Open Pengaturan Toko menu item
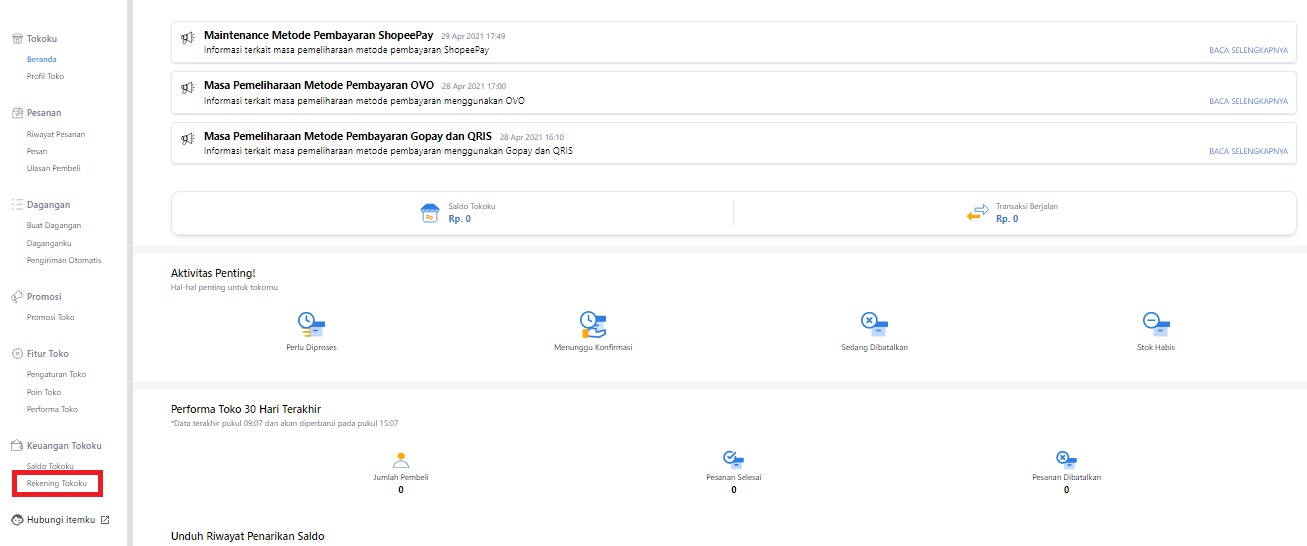Viewport: 1307px width, 546px height. (56, 374)
